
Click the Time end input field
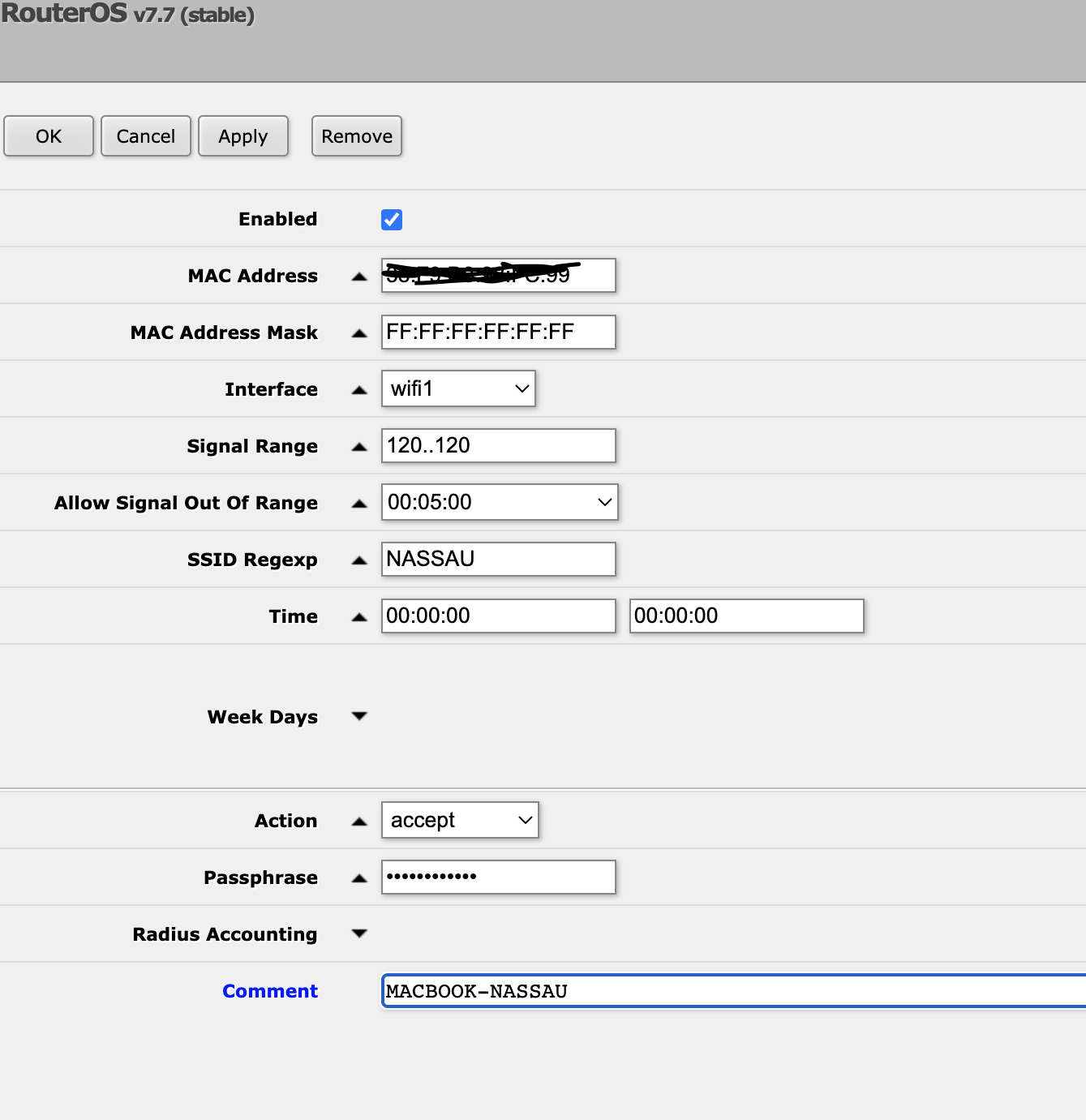click(747, 616)
